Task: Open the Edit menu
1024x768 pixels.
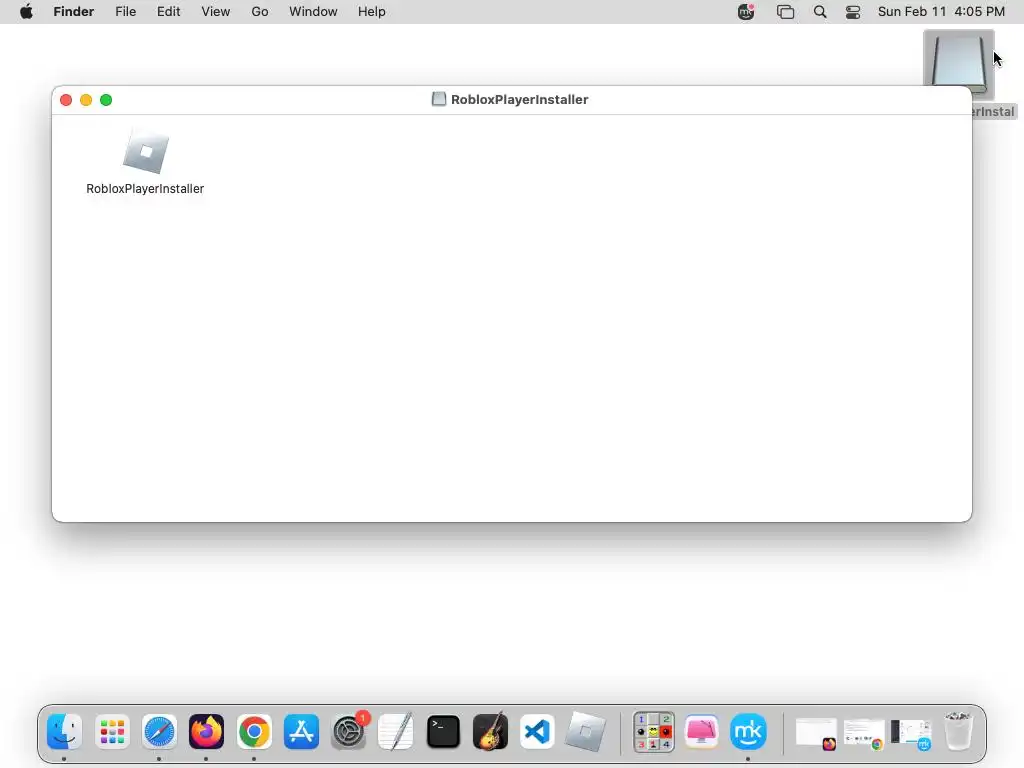Action: [x=168, y=12]
